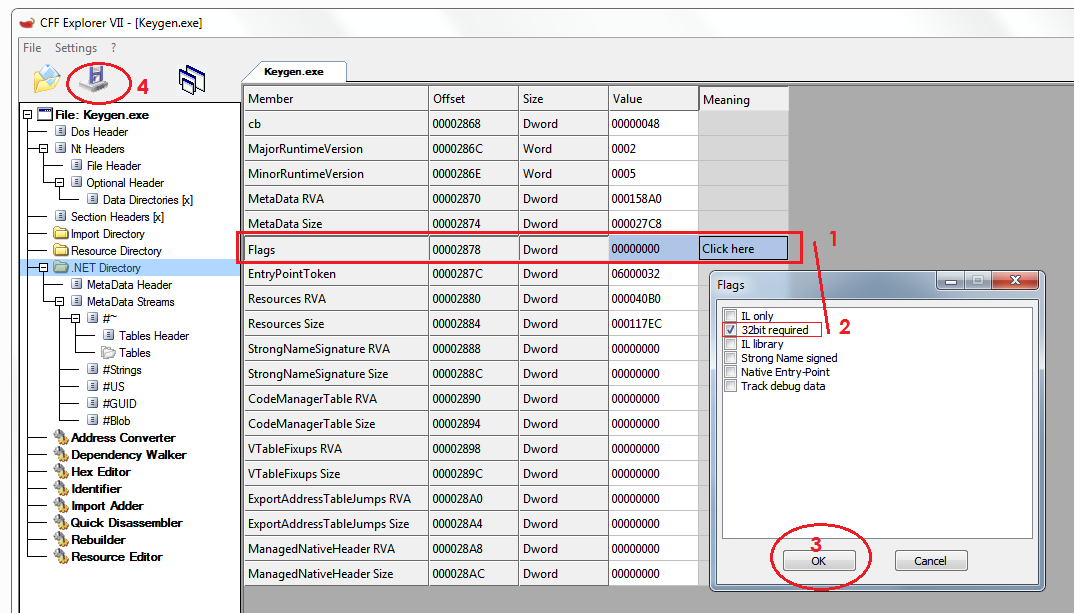This screenshot has width=1074, height=613.
Task: Open the Tables Header item
Action: pos(153,336)
